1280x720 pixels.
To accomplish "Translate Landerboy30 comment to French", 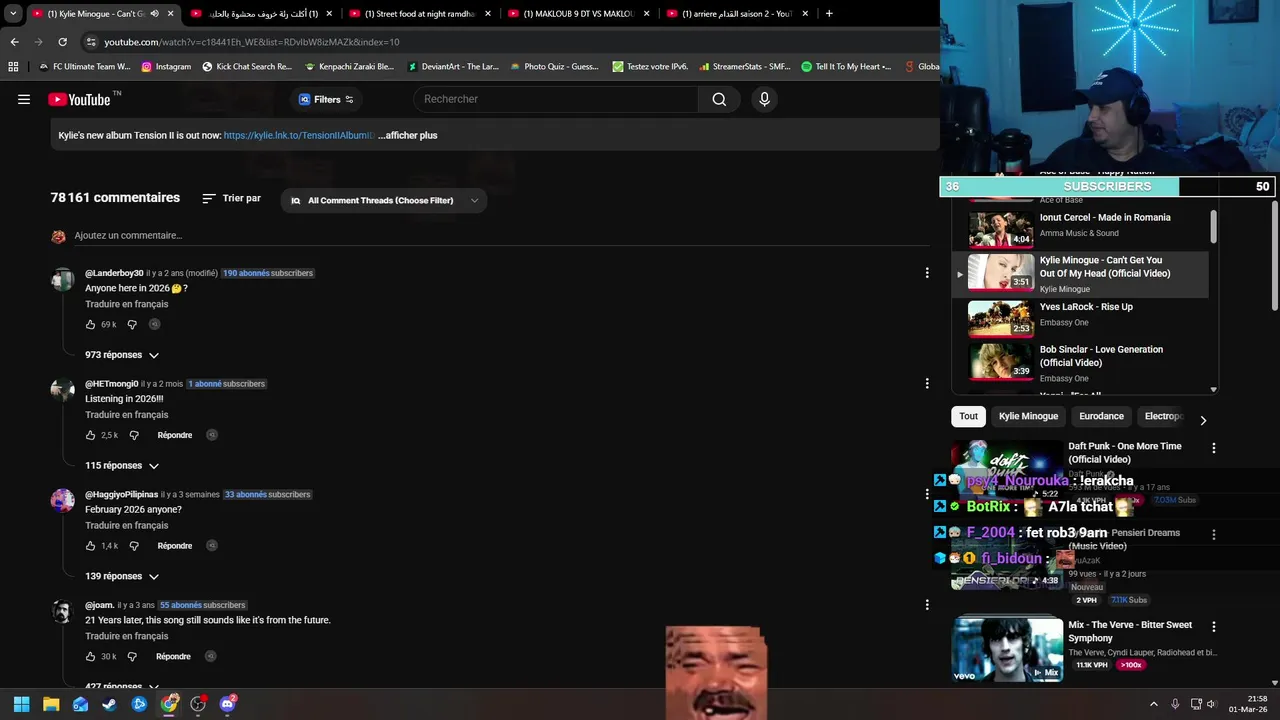I will tap(126, 304).
